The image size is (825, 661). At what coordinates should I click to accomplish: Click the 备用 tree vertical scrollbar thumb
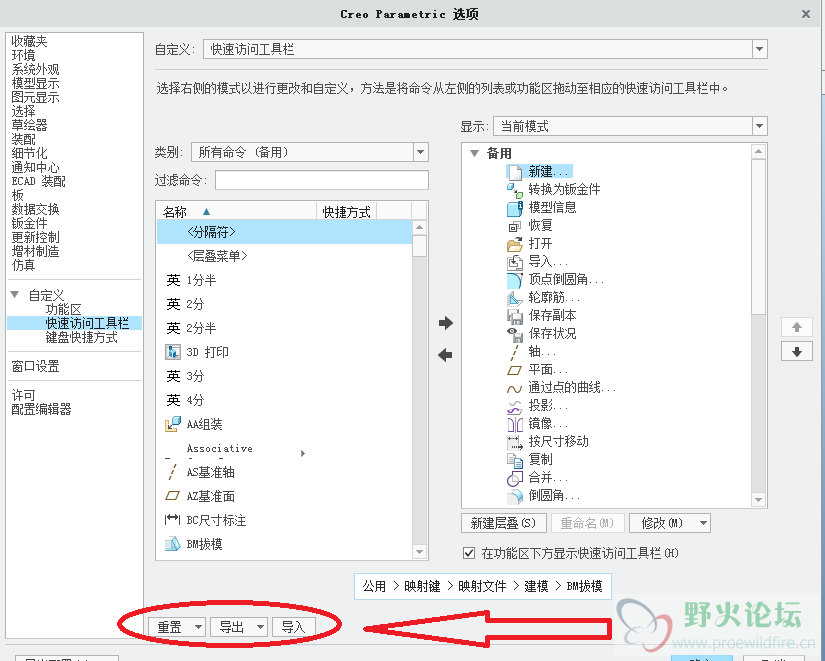pos(758,237)
